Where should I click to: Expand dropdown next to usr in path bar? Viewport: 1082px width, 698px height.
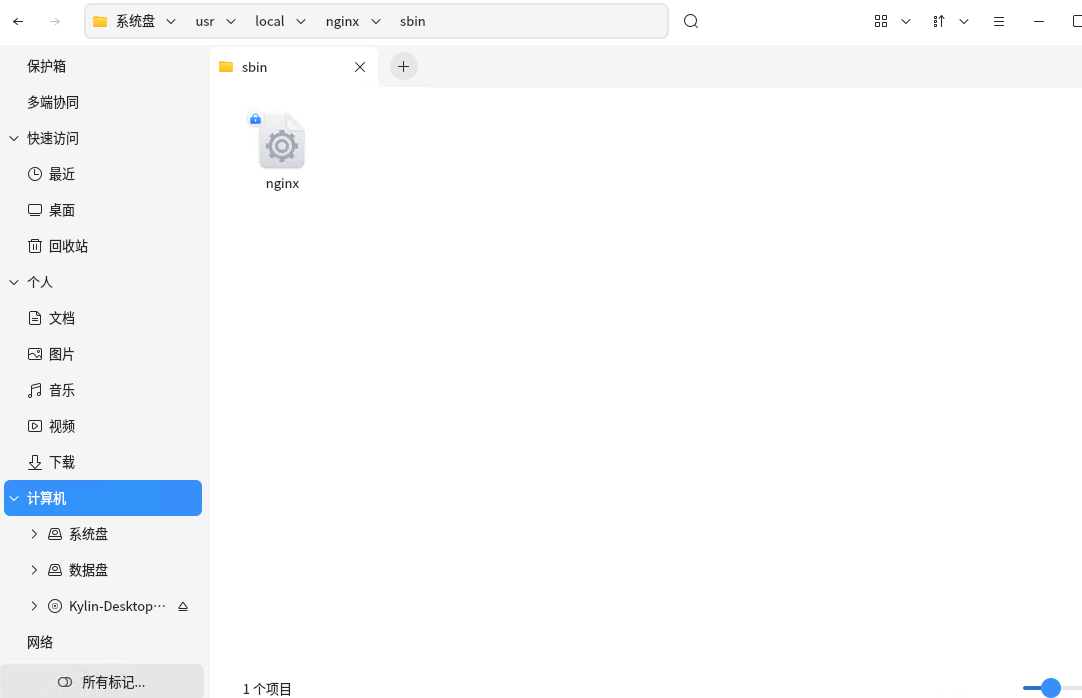tap(231, 21)
